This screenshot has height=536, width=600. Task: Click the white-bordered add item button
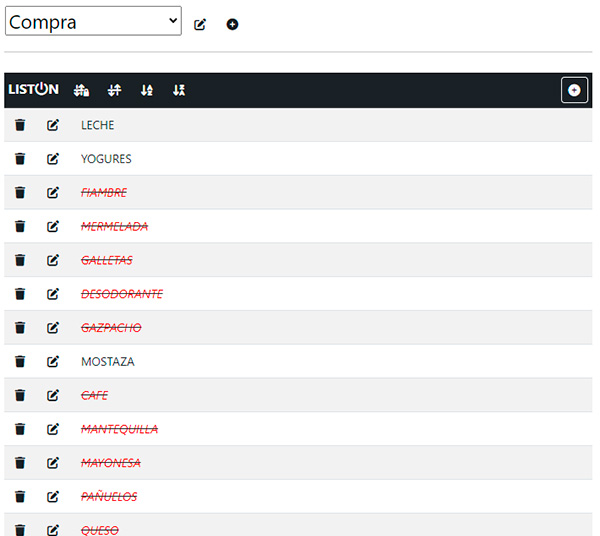(574, 90)
